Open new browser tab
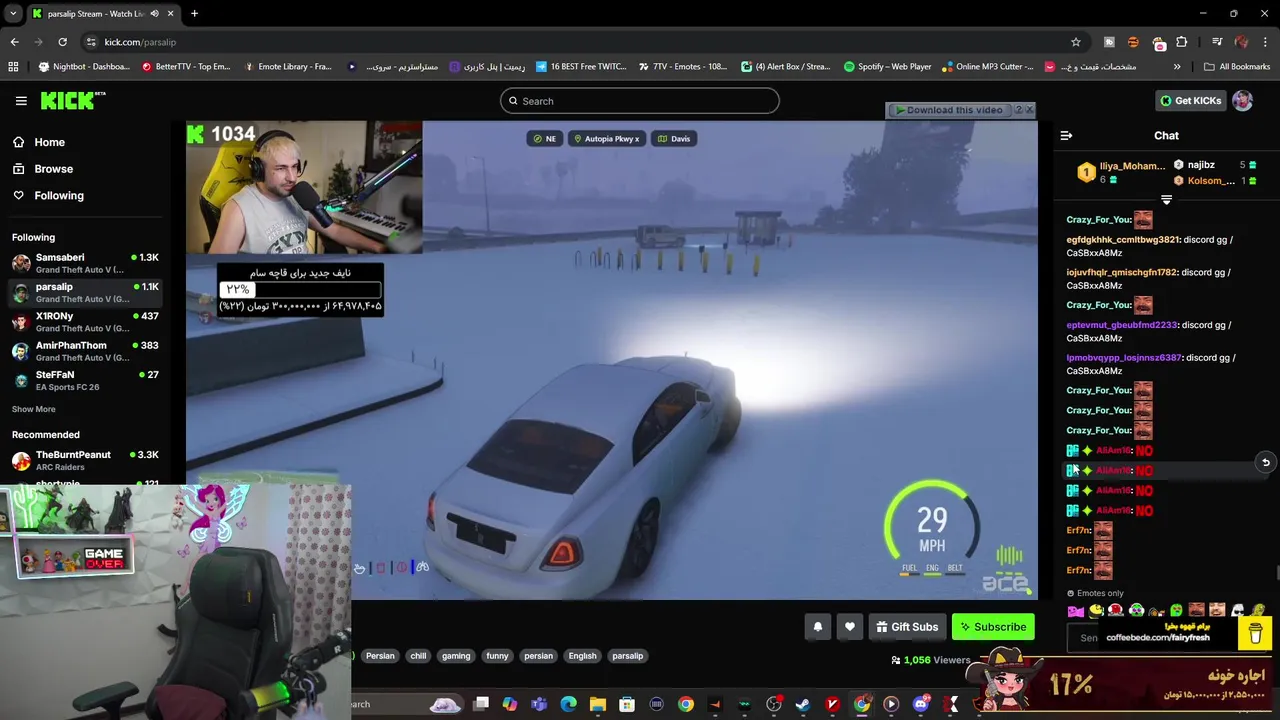Image resolution: width=1280 pixels, height=720 pixels. point(194,14)
